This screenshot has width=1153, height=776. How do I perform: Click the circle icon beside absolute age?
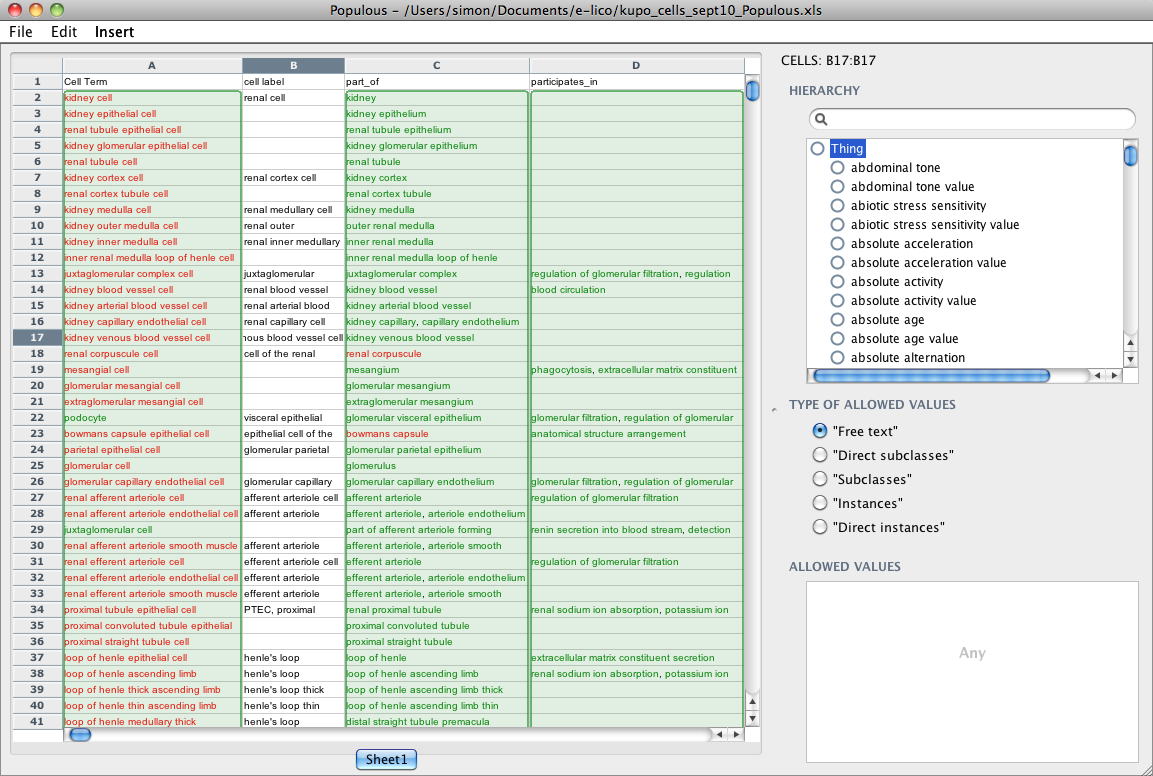coord(838,320)
